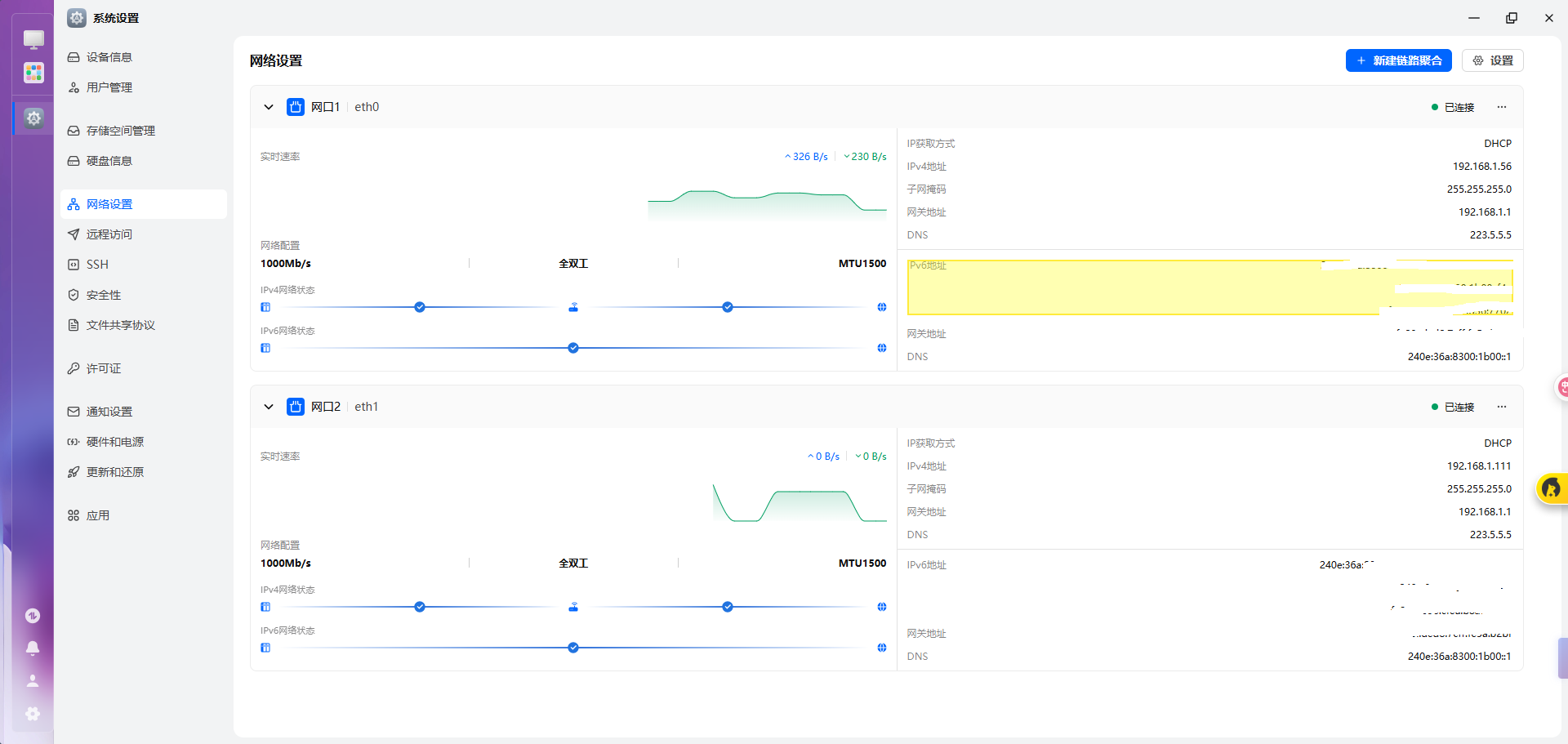This screenshot has height=744, width=1568.
Task: Click router node in 网口1 IPv4 status
Action: [573, 307]
